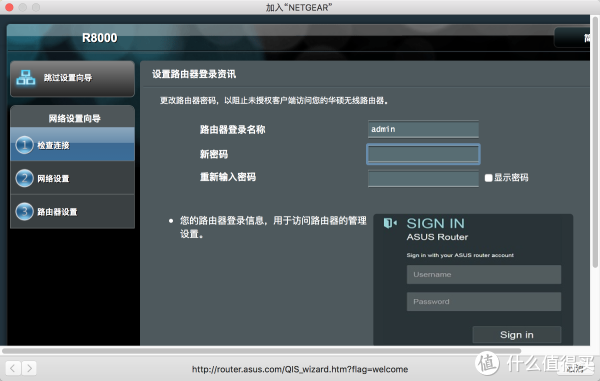600x381 pixels.
Task: Click the Password field in the sample
Action: (x=484, y=301)
